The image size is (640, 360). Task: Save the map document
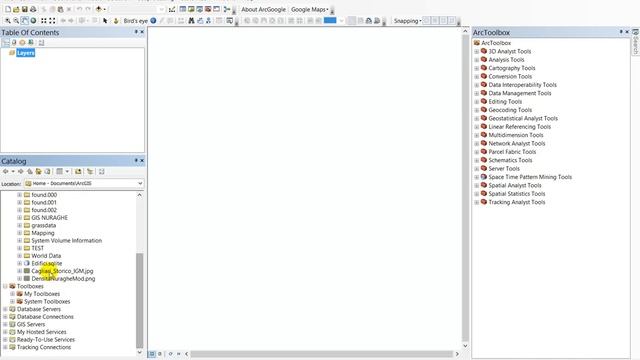click(24, 9)
